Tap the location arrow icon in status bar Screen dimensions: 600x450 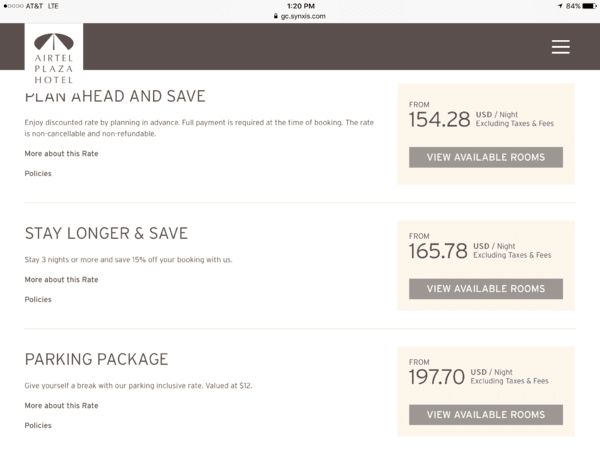560,6
